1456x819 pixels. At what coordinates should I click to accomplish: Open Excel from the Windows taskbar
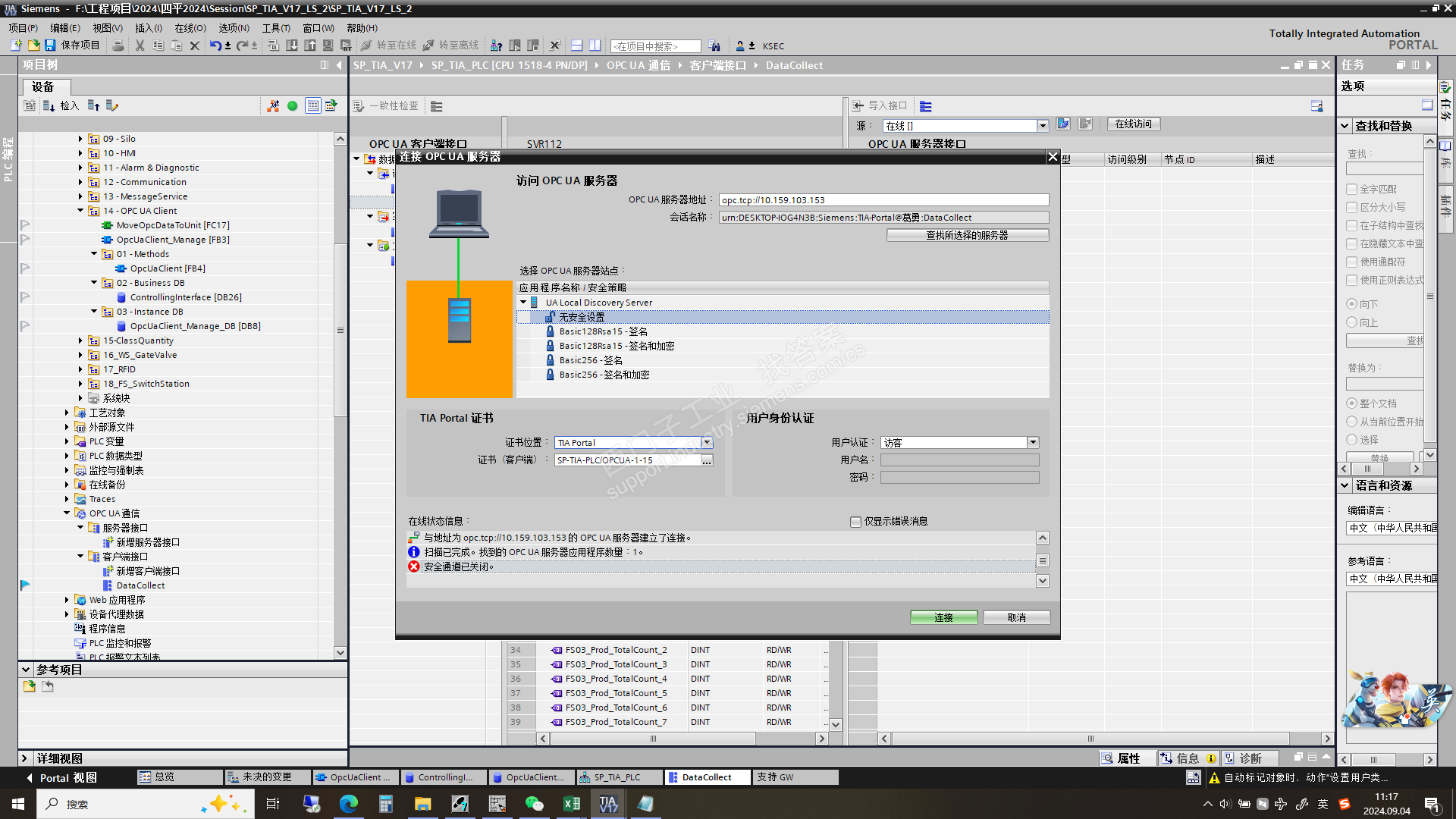[x=571, y=804]
